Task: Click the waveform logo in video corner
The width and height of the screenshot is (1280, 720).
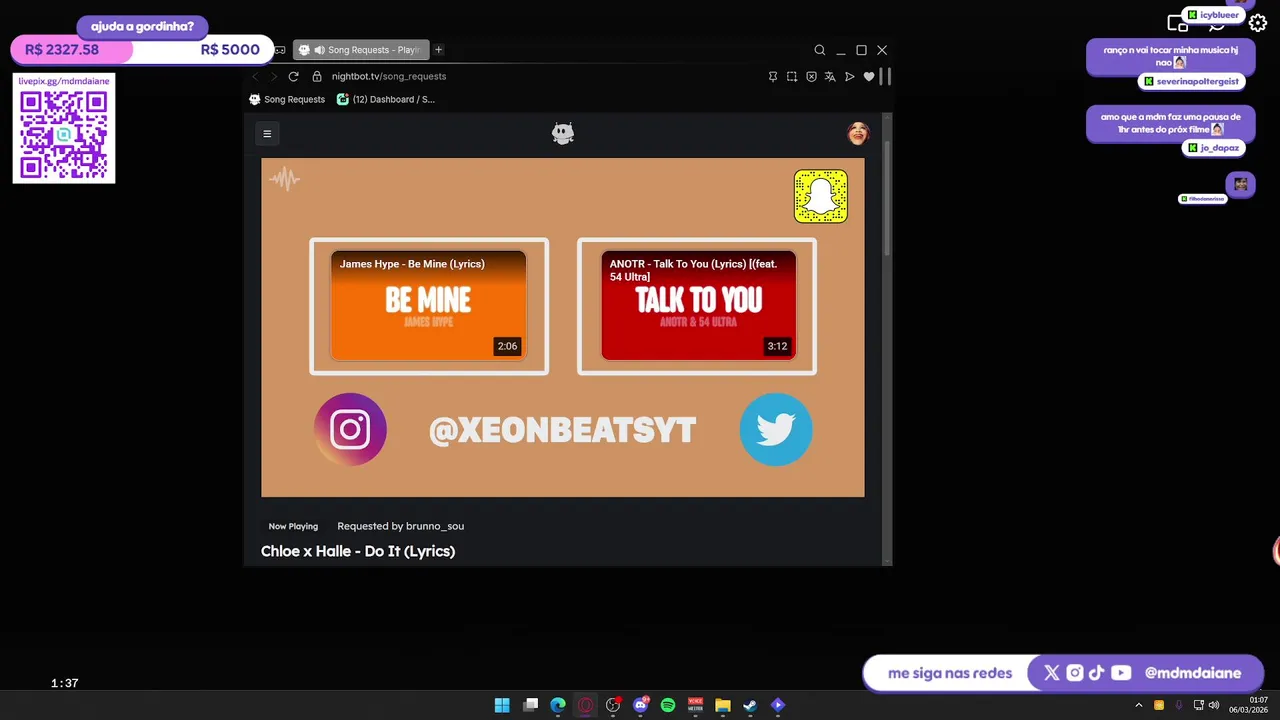Action: [x=285, y=179]
